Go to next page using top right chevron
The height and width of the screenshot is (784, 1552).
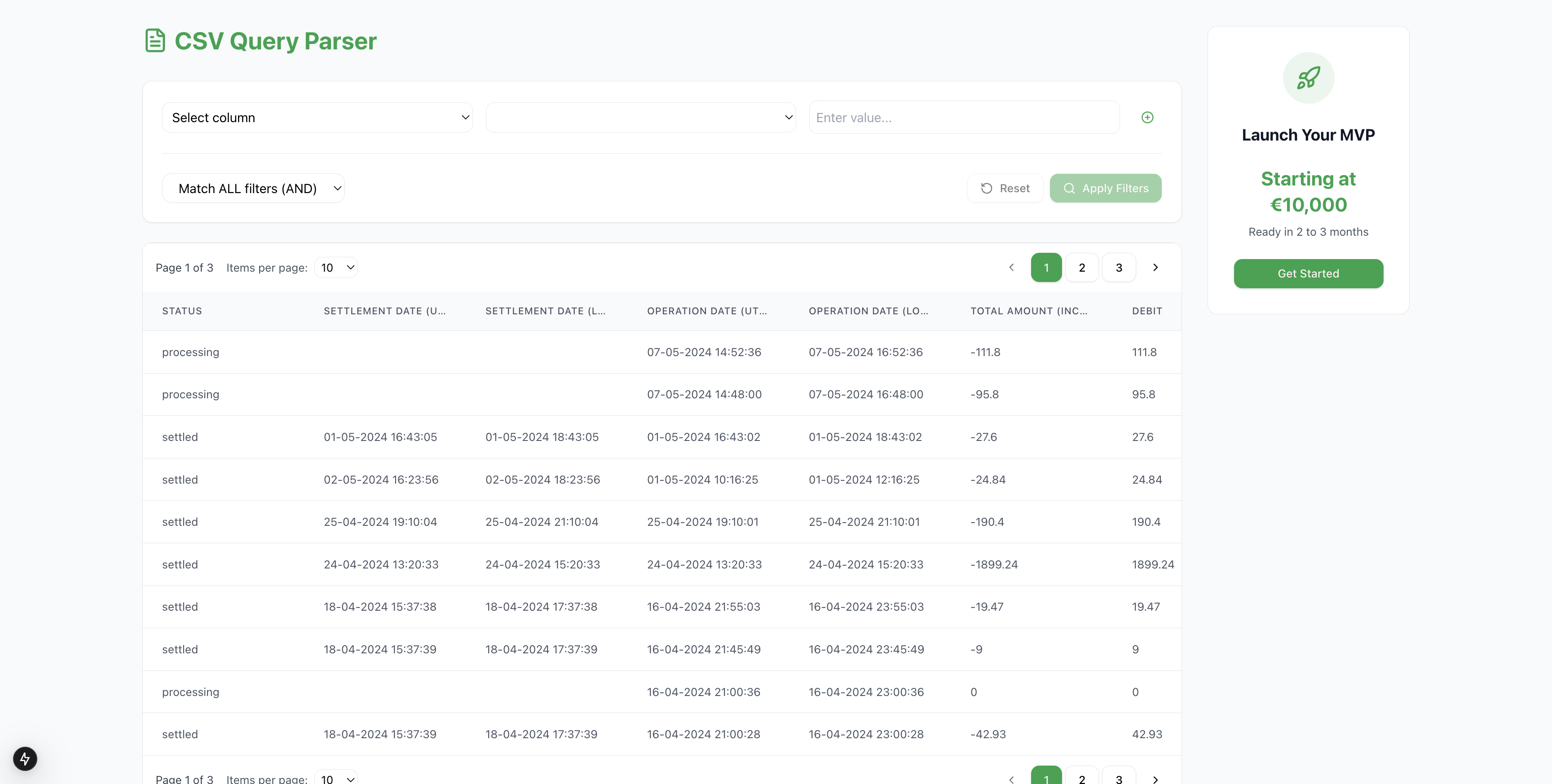click(1155, 268)
